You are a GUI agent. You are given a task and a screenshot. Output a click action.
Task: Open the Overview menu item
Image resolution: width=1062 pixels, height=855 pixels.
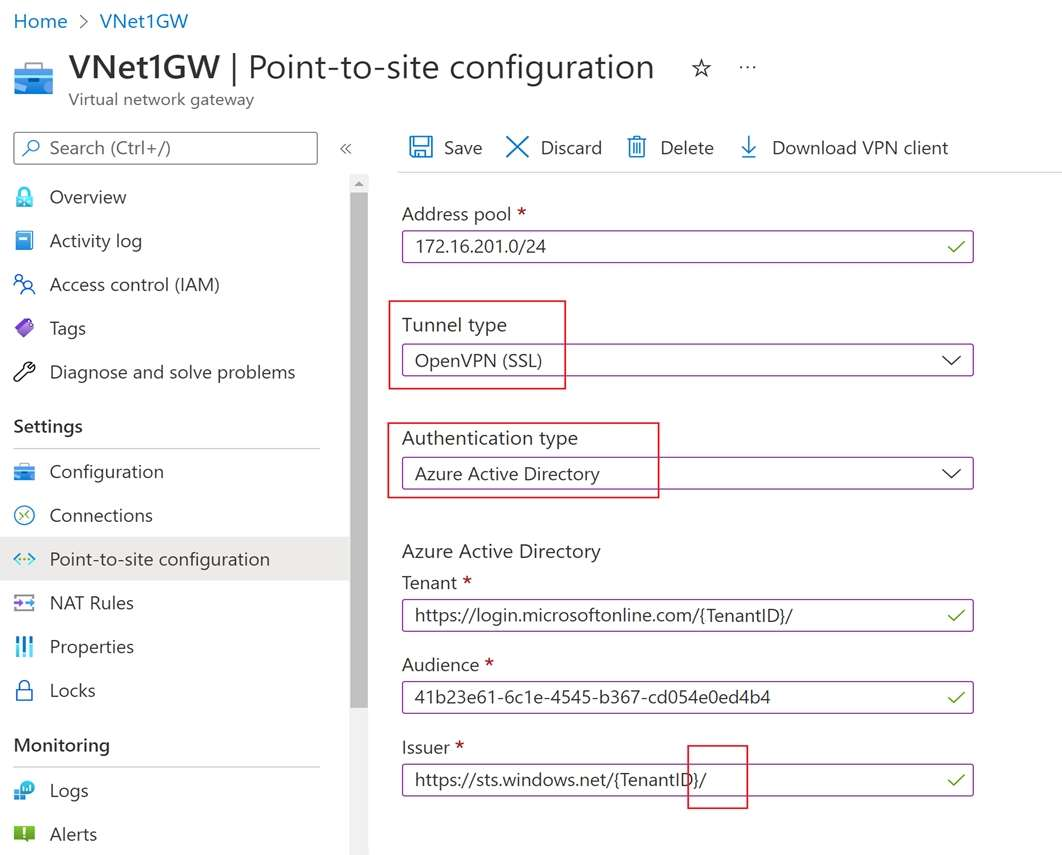tap(88, 197)
